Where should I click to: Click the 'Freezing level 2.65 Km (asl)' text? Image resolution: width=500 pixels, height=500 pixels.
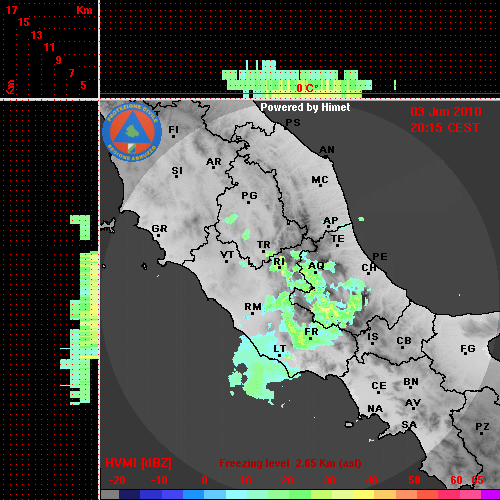290,463
